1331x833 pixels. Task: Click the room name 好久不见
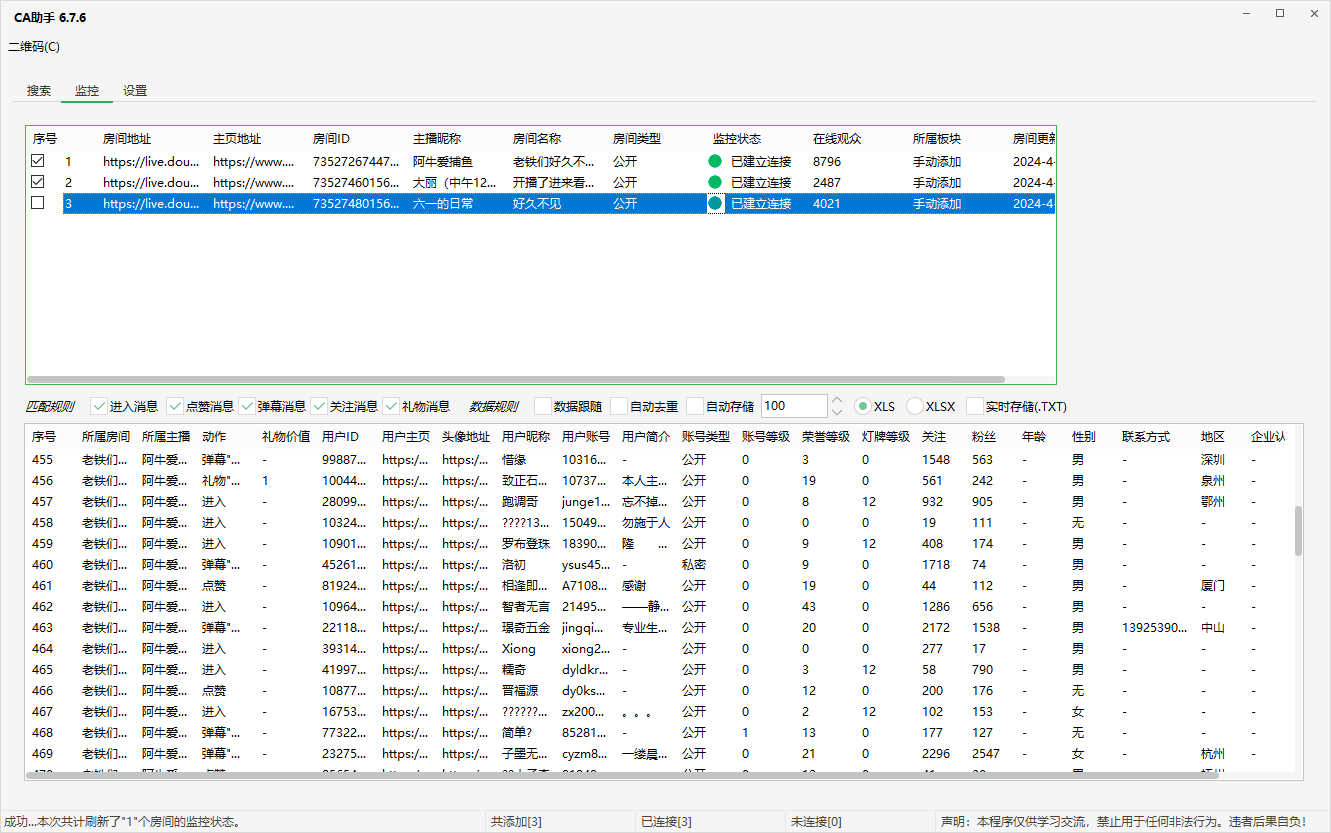point(537,203)
